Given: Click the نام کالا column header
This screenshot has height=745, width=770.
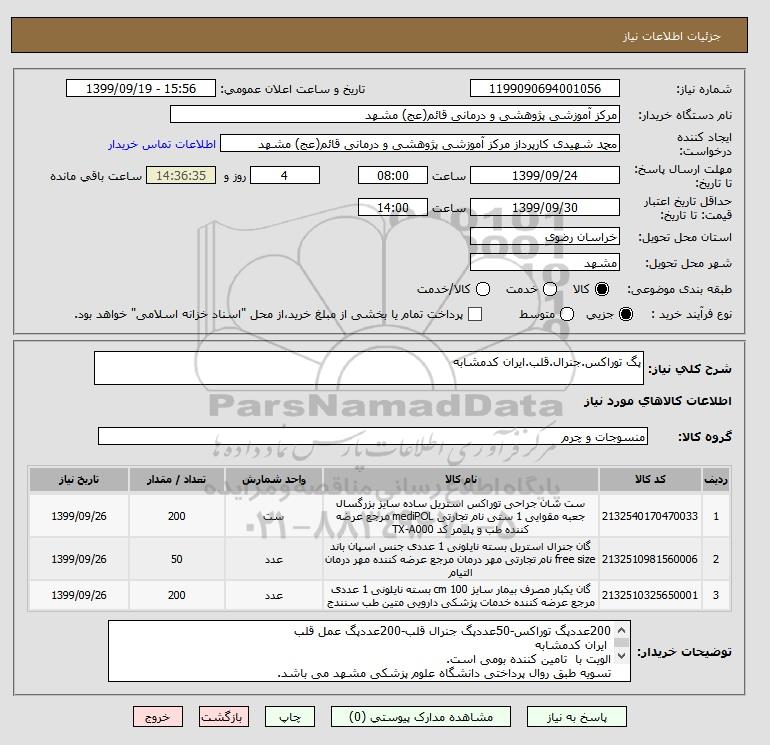Looking at the screenshot, I should (461, 479).
